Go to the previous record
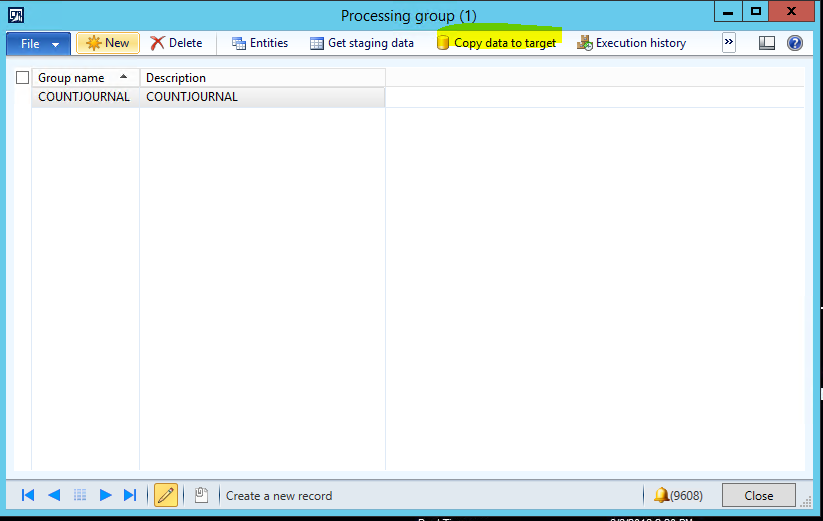The width and height of the screenshot is (823, 521). click(x=54, y=495)
